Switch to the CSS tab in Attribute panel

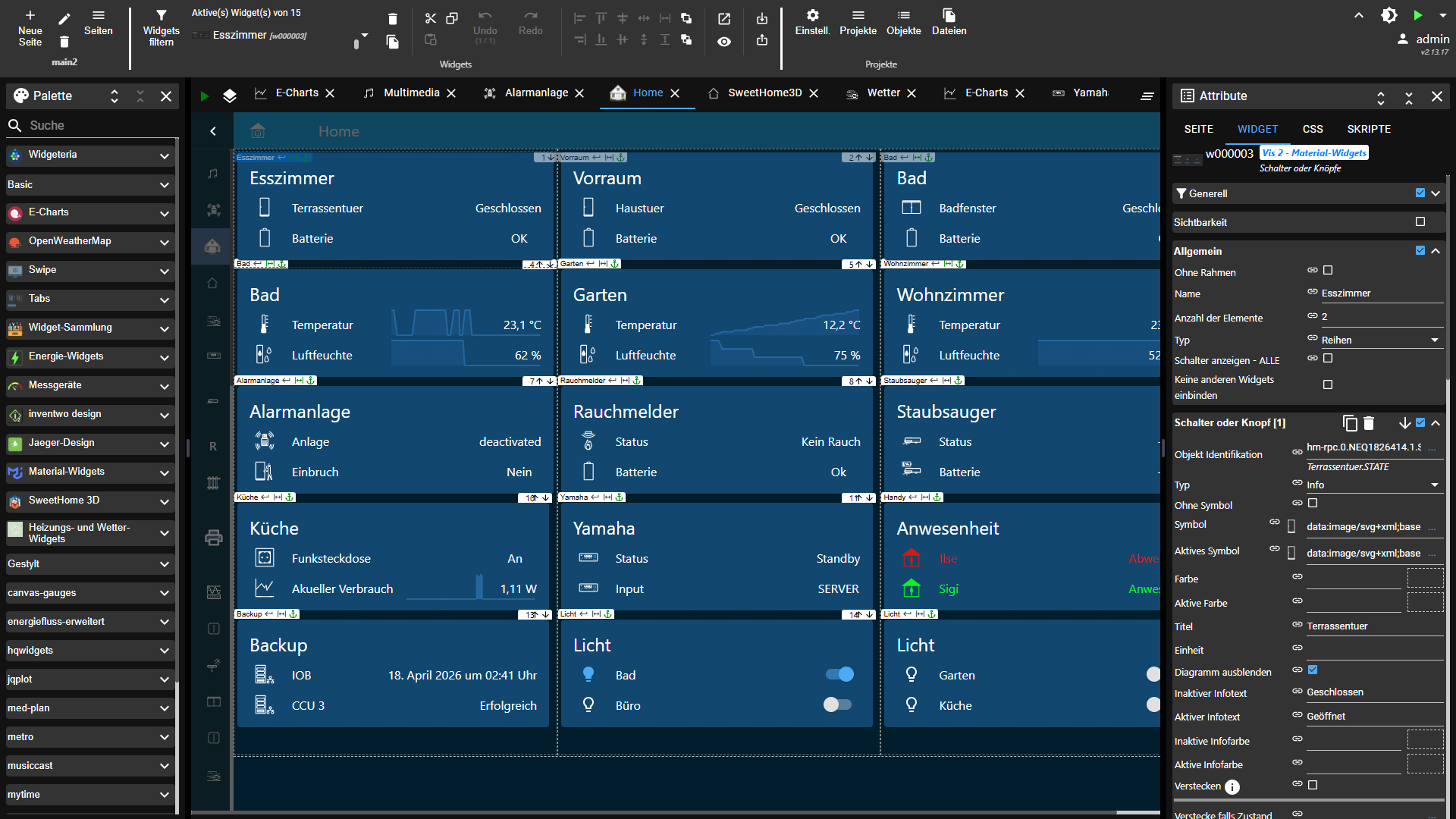(1313, 129)
